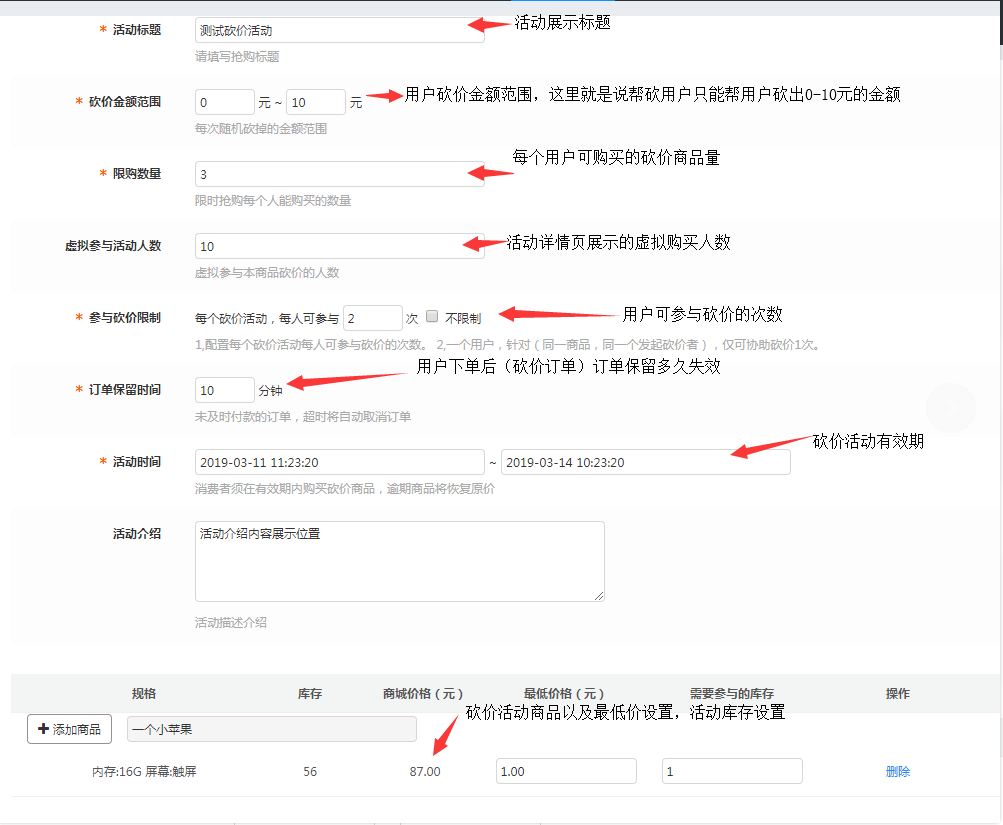The height and width of the screenshot is (825, 1003).
Task: Click the bargain participation count field showing 2
Action: click(x=372, y=317)
